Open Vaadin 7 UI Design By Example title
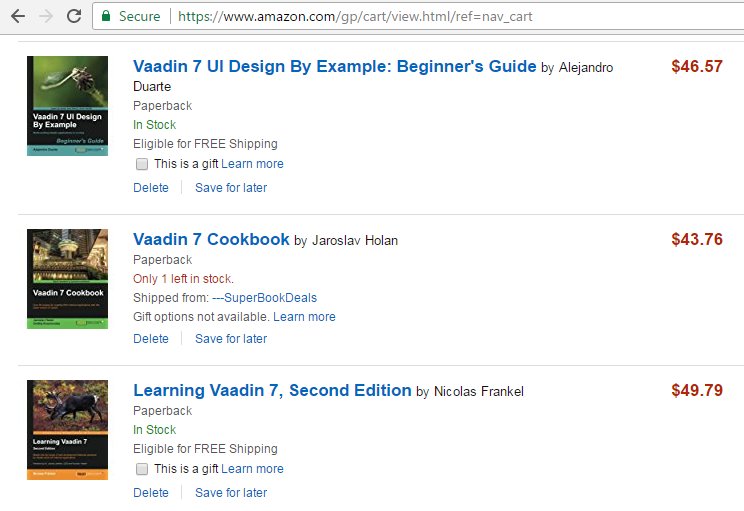 pyautogui.click(x=334, y=67)
